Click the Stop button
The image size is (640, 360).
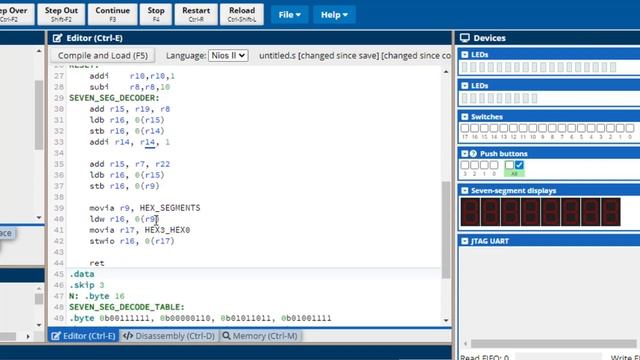[156, 14]
